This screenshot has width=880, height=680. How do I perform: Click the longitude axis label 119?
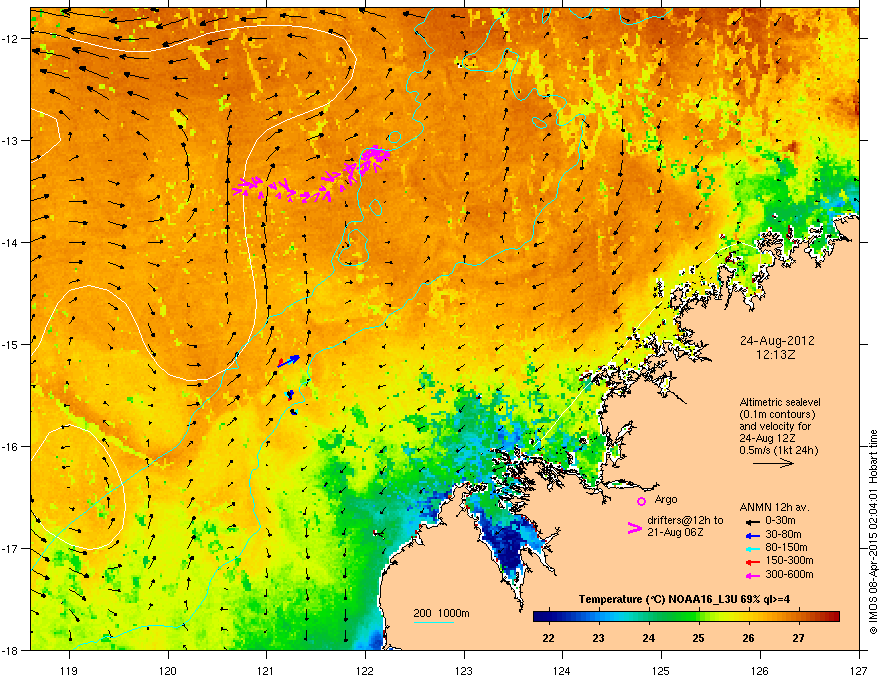pyautogui.click(x=69, y=670)
